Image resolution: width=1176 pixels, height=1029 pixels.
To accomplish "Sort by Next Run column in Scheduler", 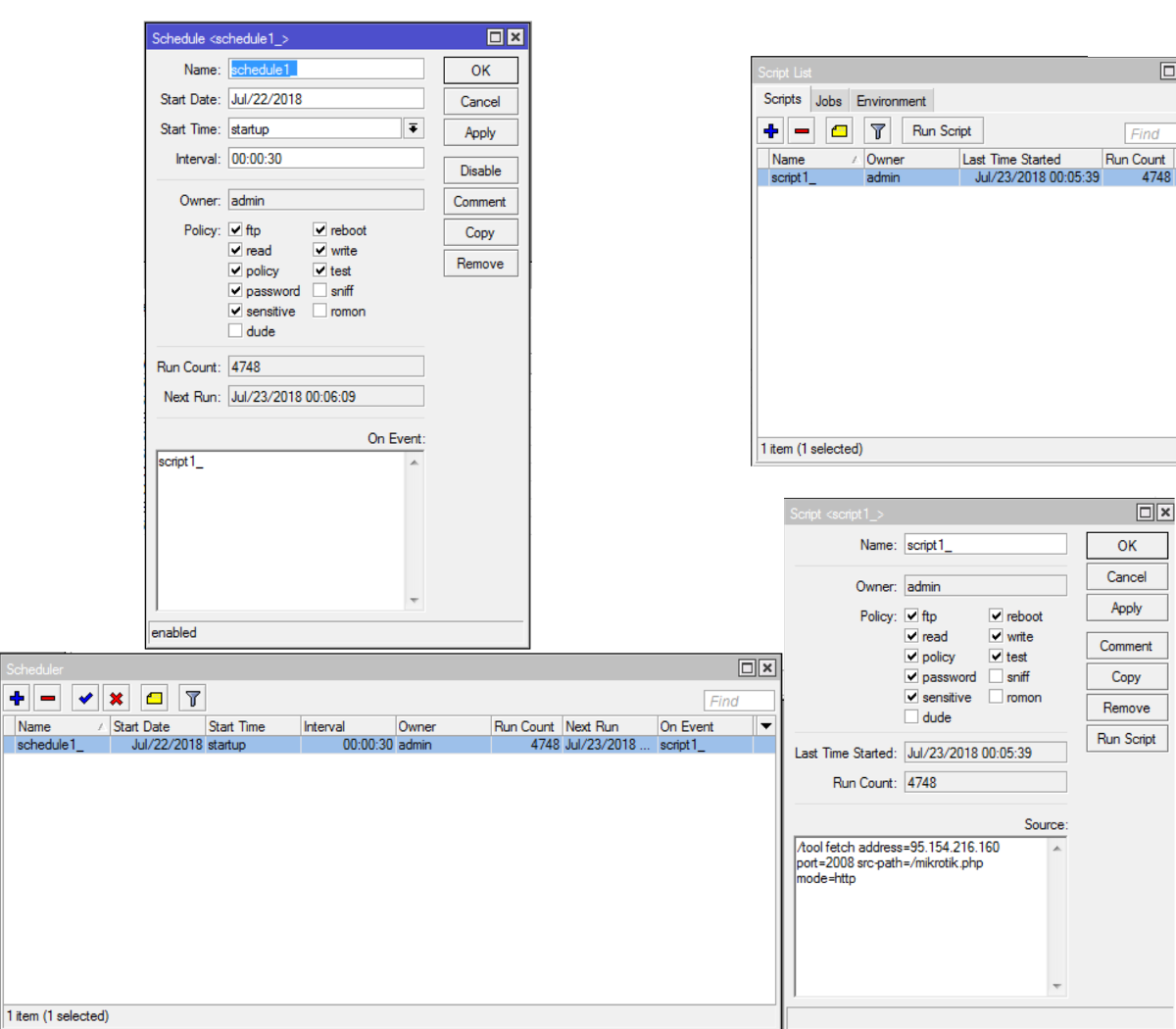I will pyautogui.click(x=609, y=726).
